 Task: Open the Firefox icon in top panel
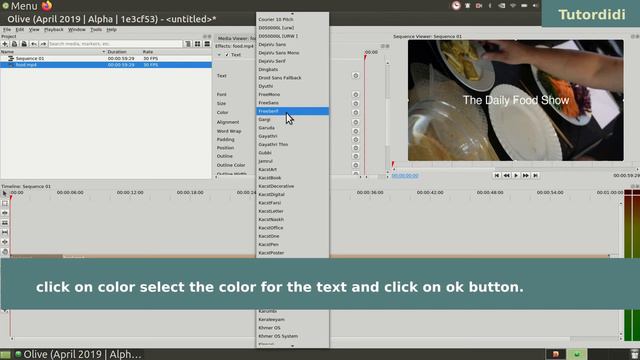click(x=47, y=6)
